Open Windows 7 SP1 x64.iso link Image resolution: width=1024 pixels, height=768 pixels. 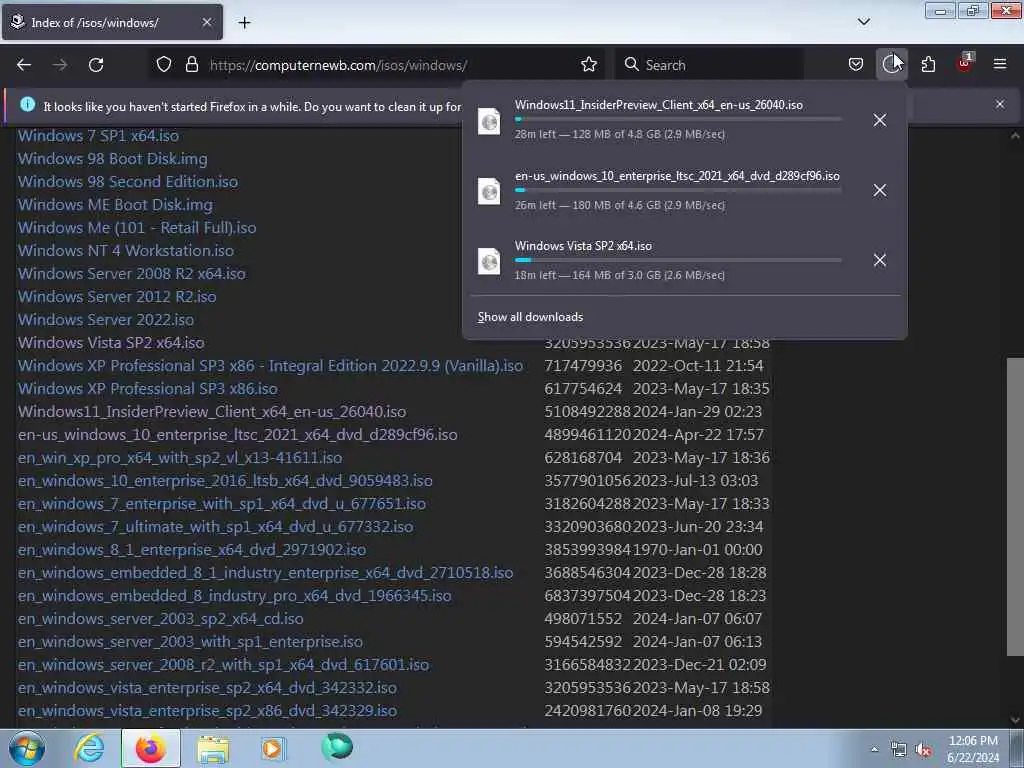(x=98, y=136)
